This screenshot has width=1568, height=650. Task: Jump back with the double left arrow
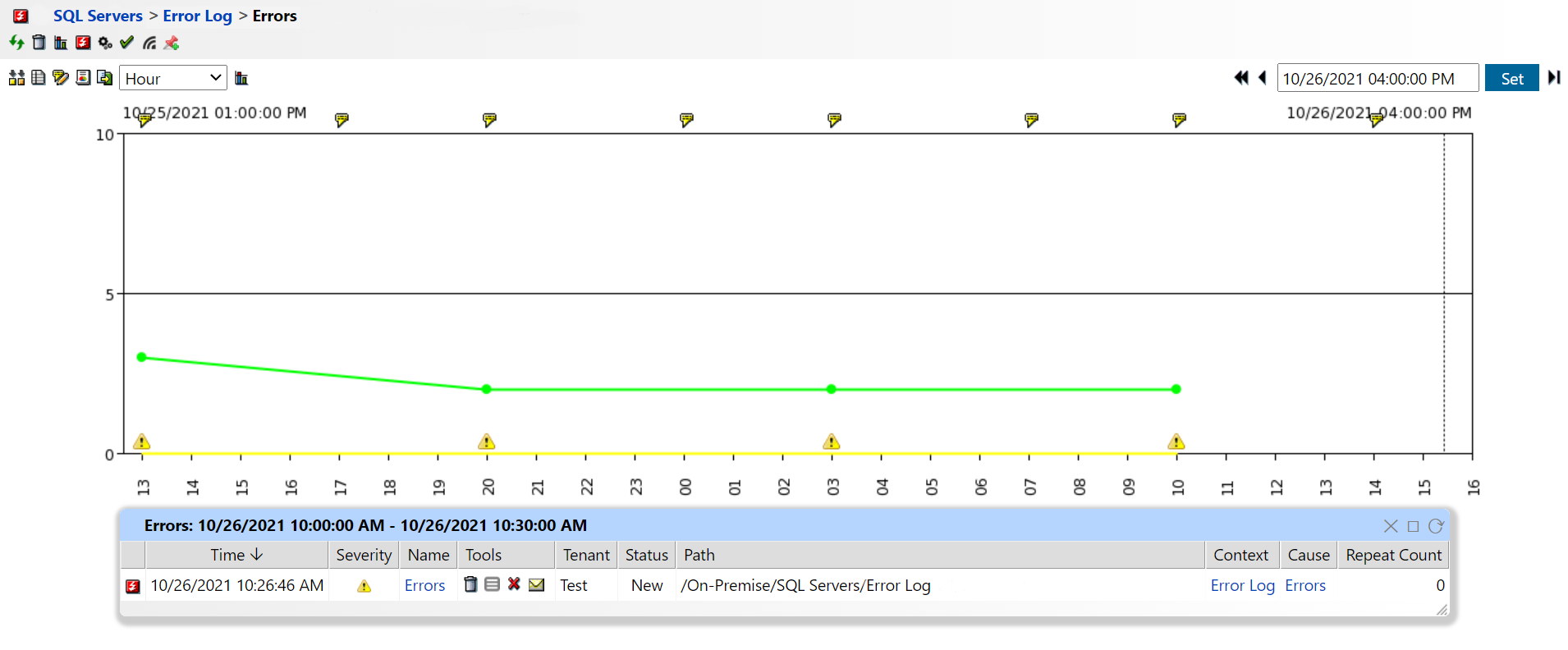(1241, 77)
